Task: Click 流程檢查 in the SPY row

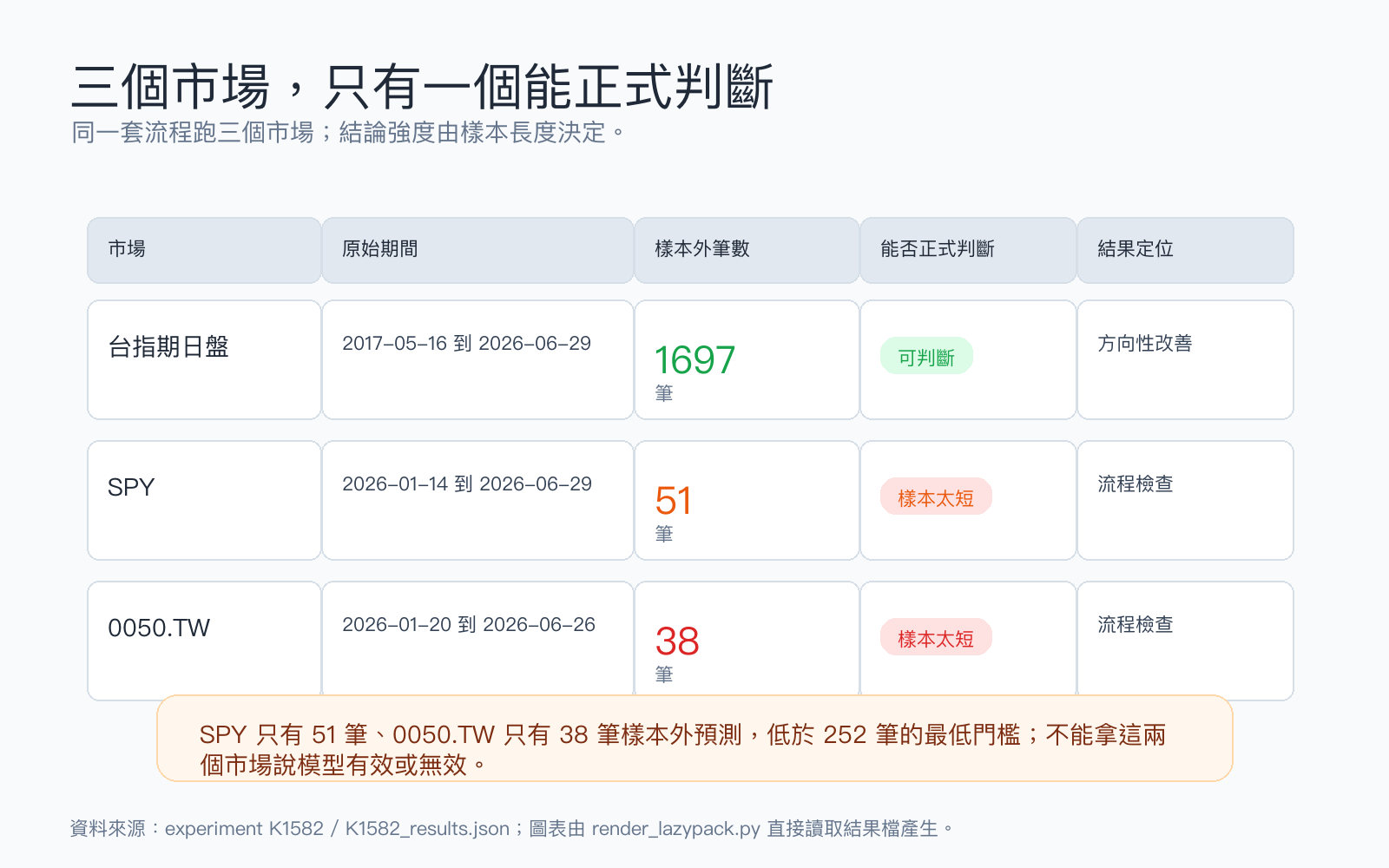Action: [x=1136, y=484]
